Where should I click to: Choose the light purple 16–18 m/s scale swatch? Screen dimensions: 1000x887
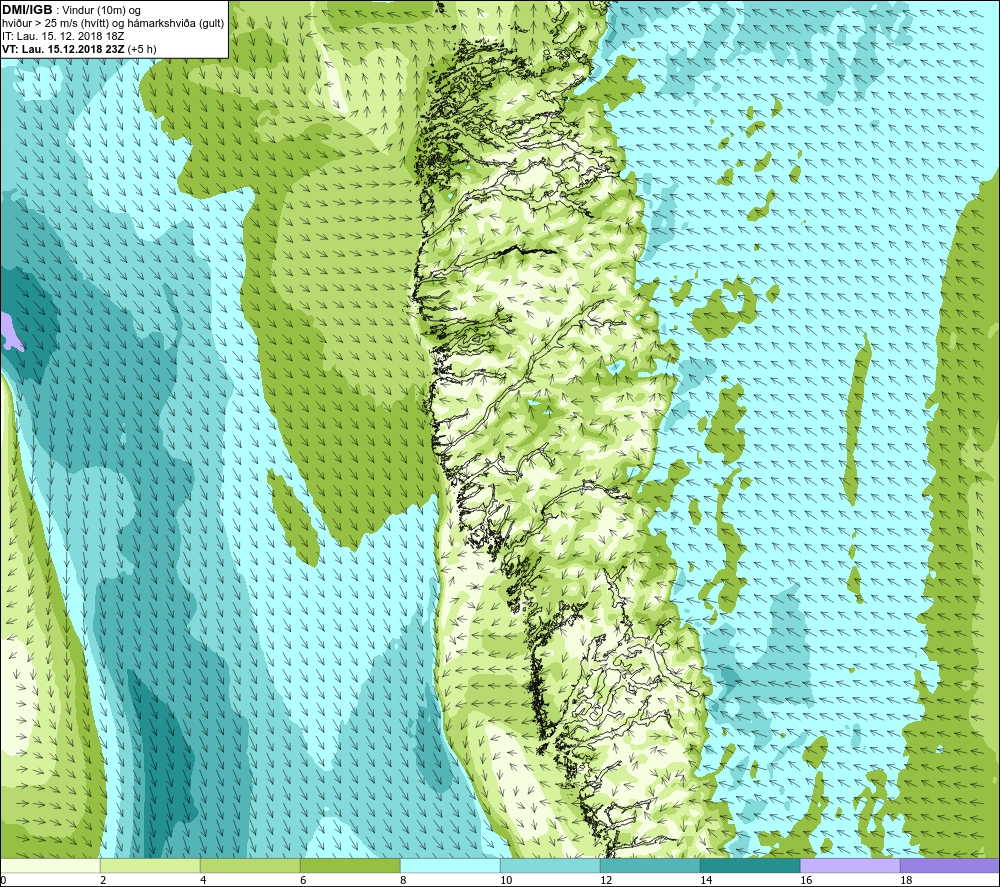click(x=850, y=865)
